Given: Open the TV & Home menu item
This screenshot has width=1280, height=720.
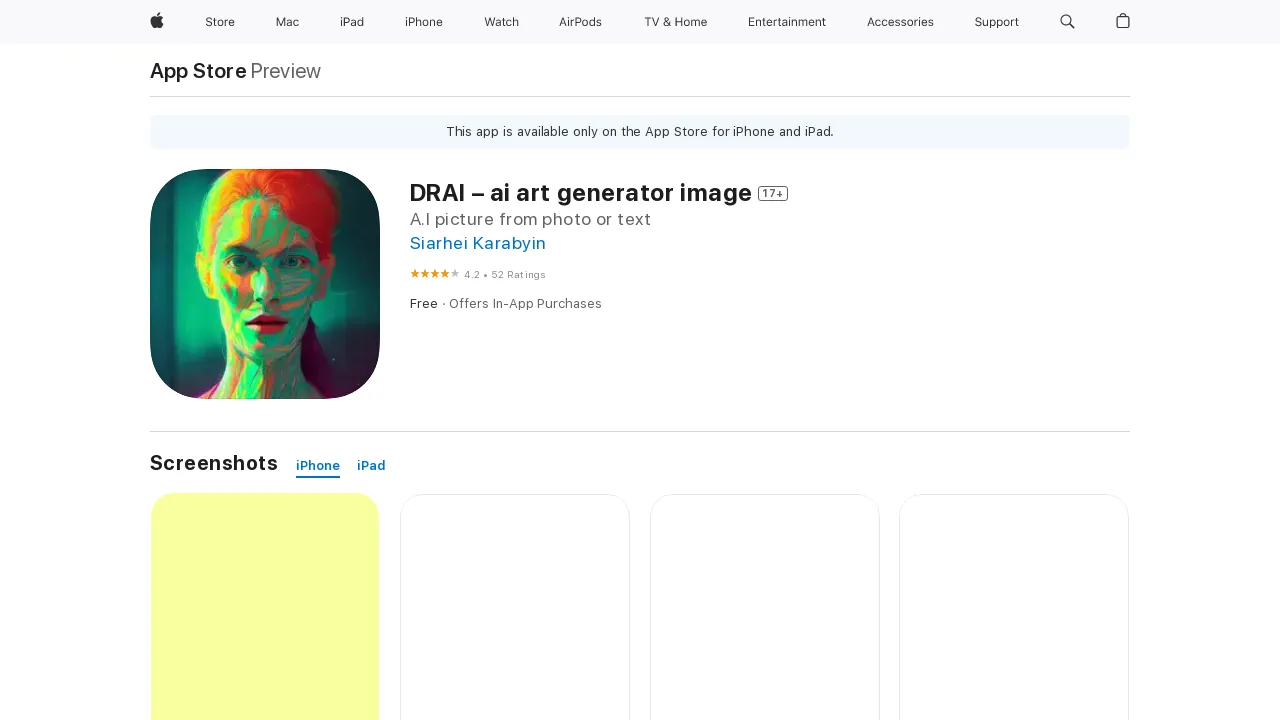Looking at the screenshot, I should [675, 22].
